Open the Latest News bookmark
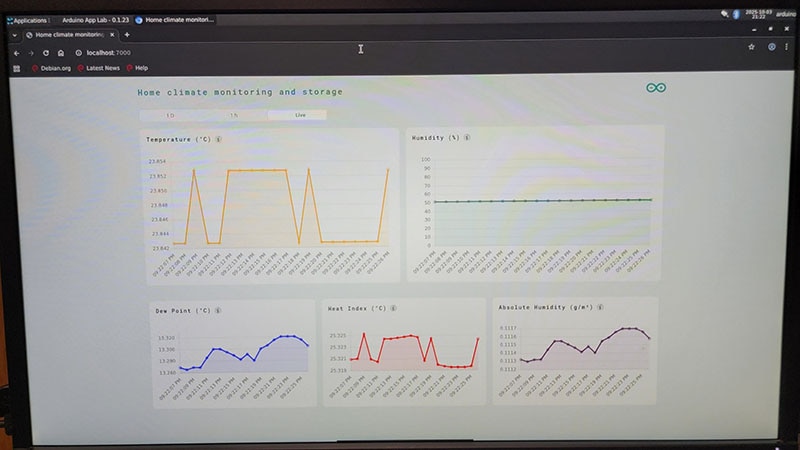The width and height of the screenshot is (800, 450). [x=98, y=68]
